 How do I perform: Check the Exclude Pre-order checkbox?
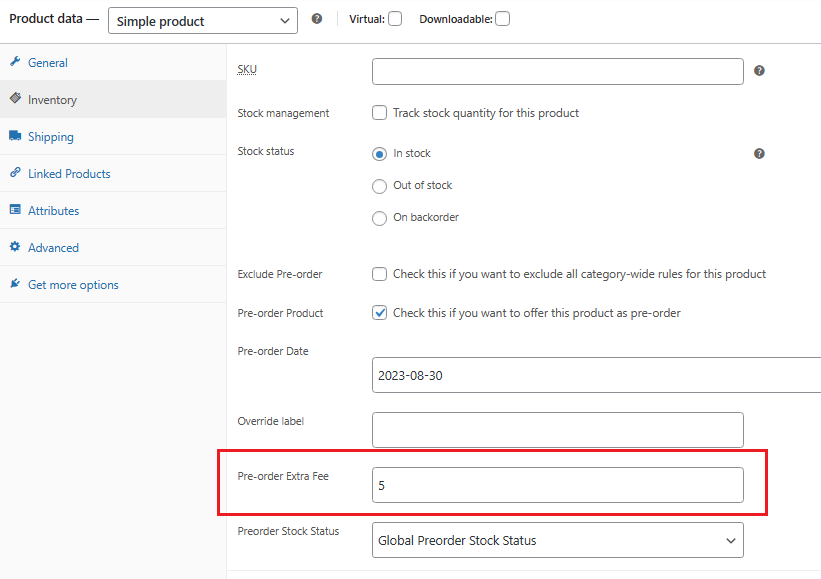[379, 274]
